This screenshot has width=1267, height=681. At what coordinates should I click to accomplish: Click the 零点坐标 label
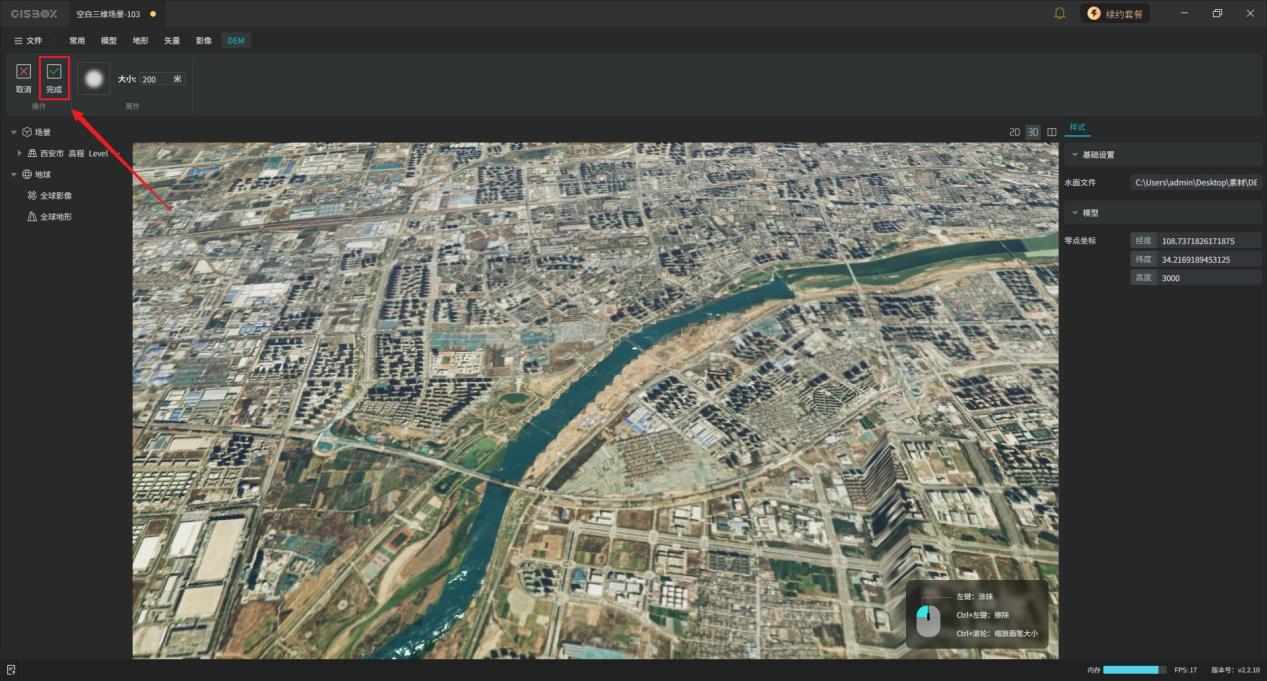1080,241
